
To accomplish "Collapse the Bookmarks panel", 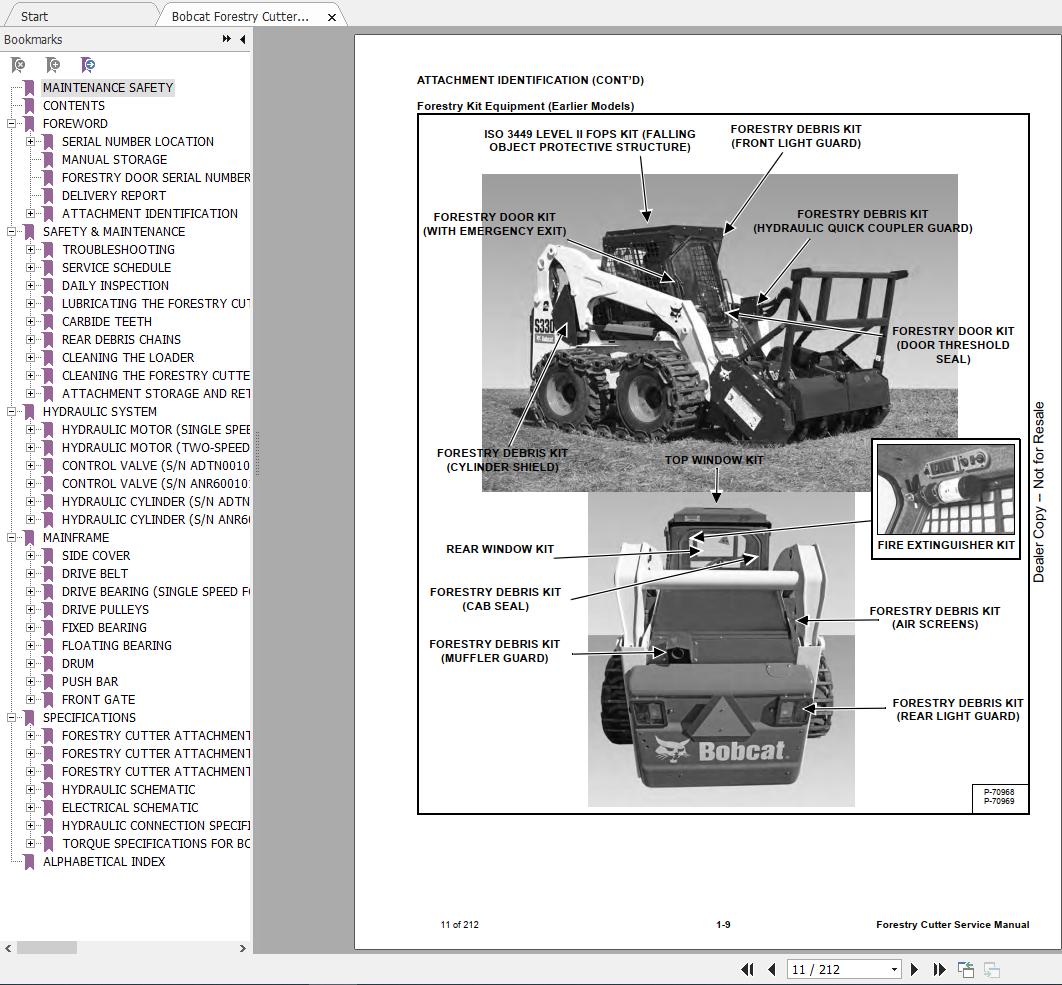I will point(243,39).
